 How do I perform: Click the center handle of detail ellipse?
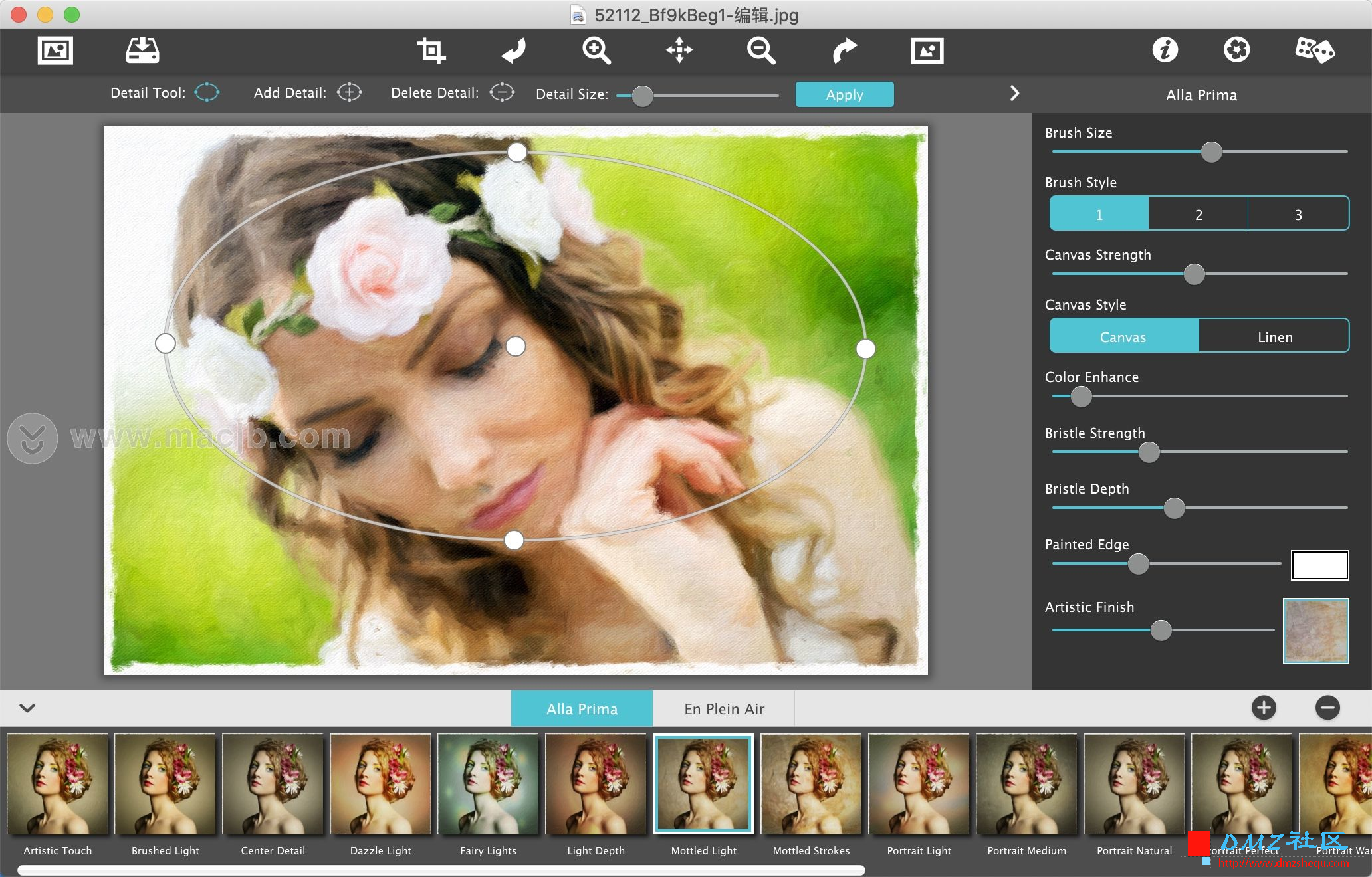pyautogui.click(x=516, y=346)
